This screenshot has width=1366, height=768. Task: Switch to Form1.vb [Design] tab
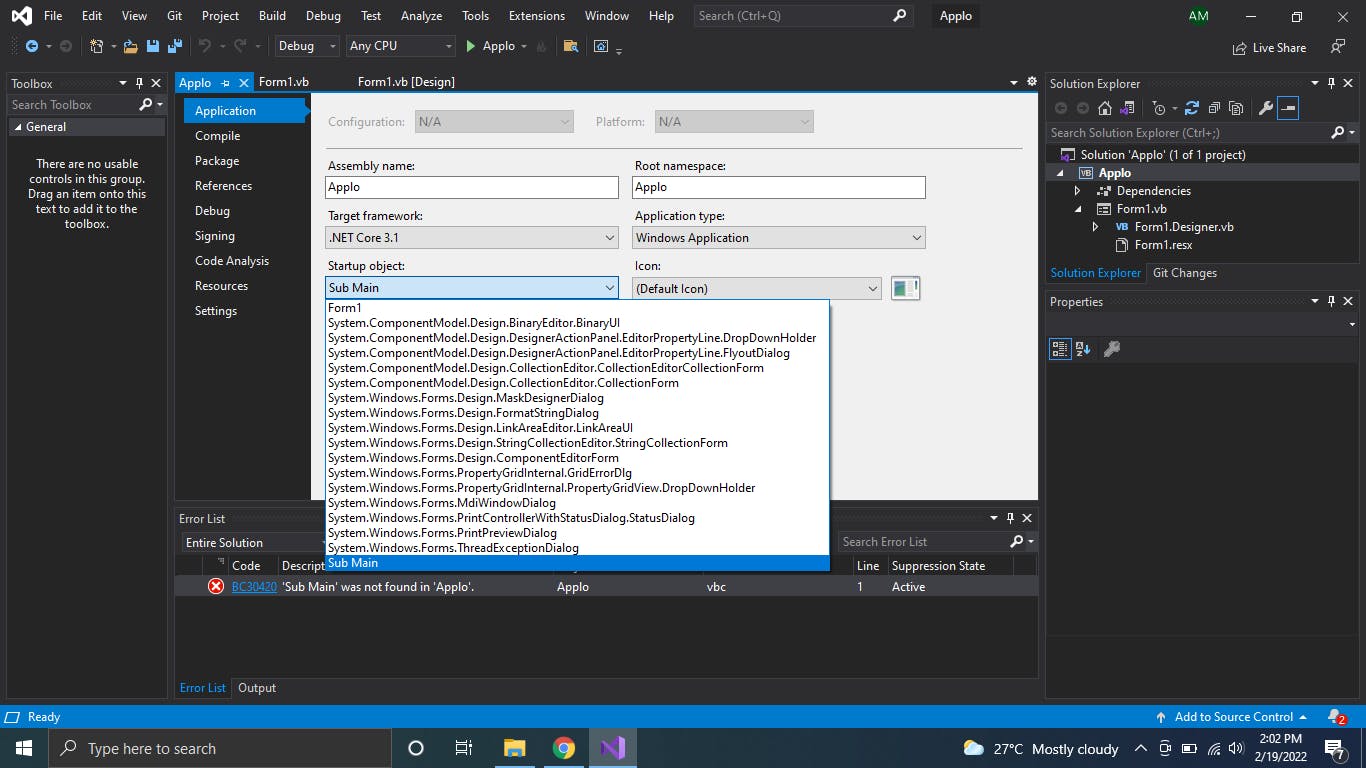pos(406,82)
